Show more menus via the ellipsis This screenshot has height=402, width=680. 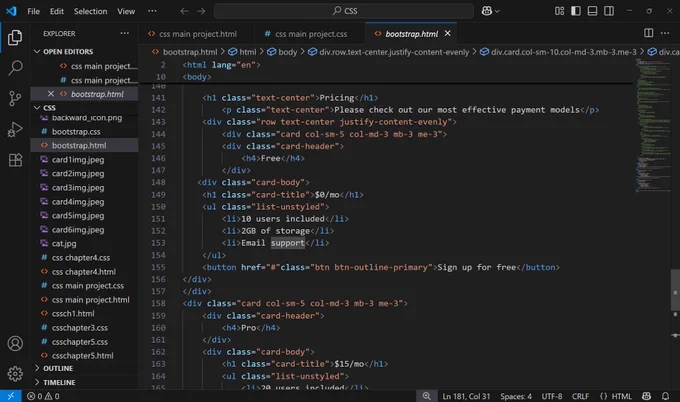pos(152,11)
